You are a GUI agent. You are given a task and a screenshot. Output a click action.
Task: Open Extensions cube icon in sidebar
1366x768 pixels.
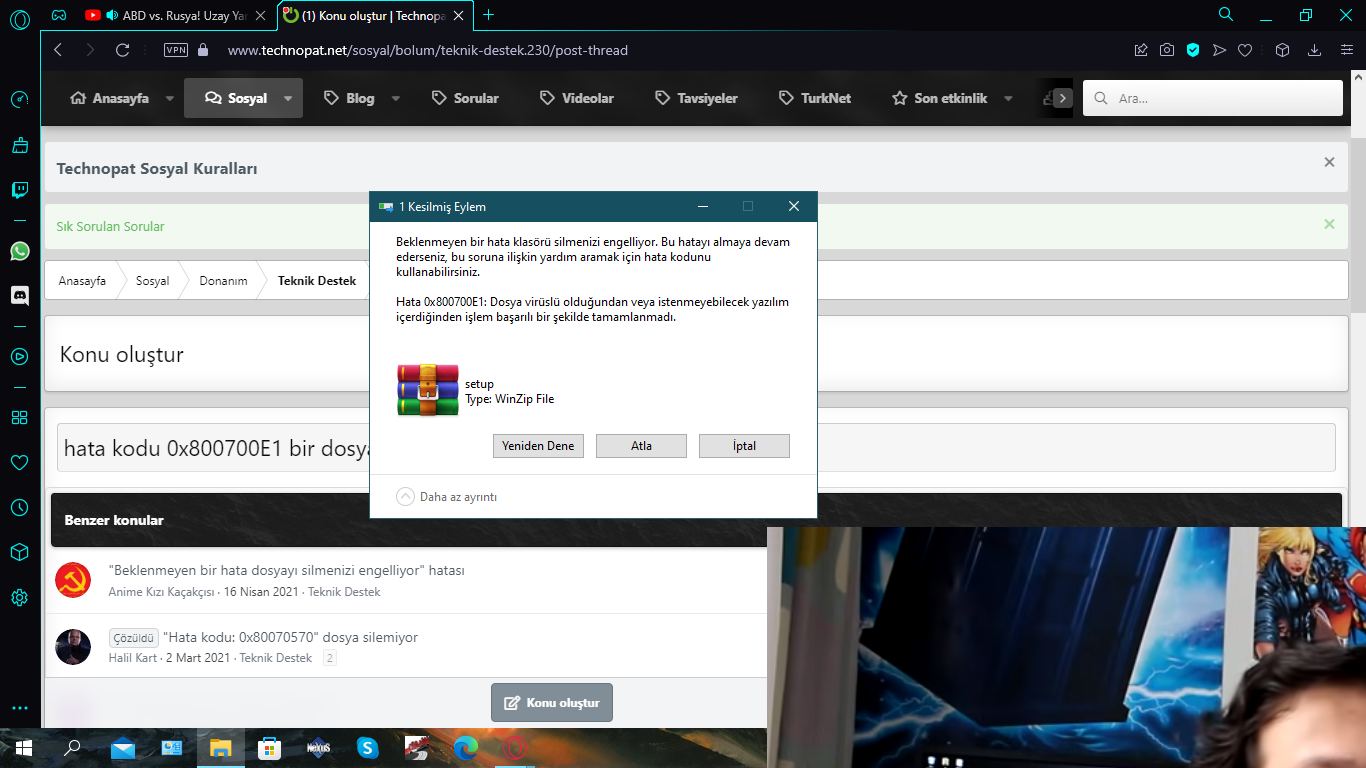(x=20, y=552)
